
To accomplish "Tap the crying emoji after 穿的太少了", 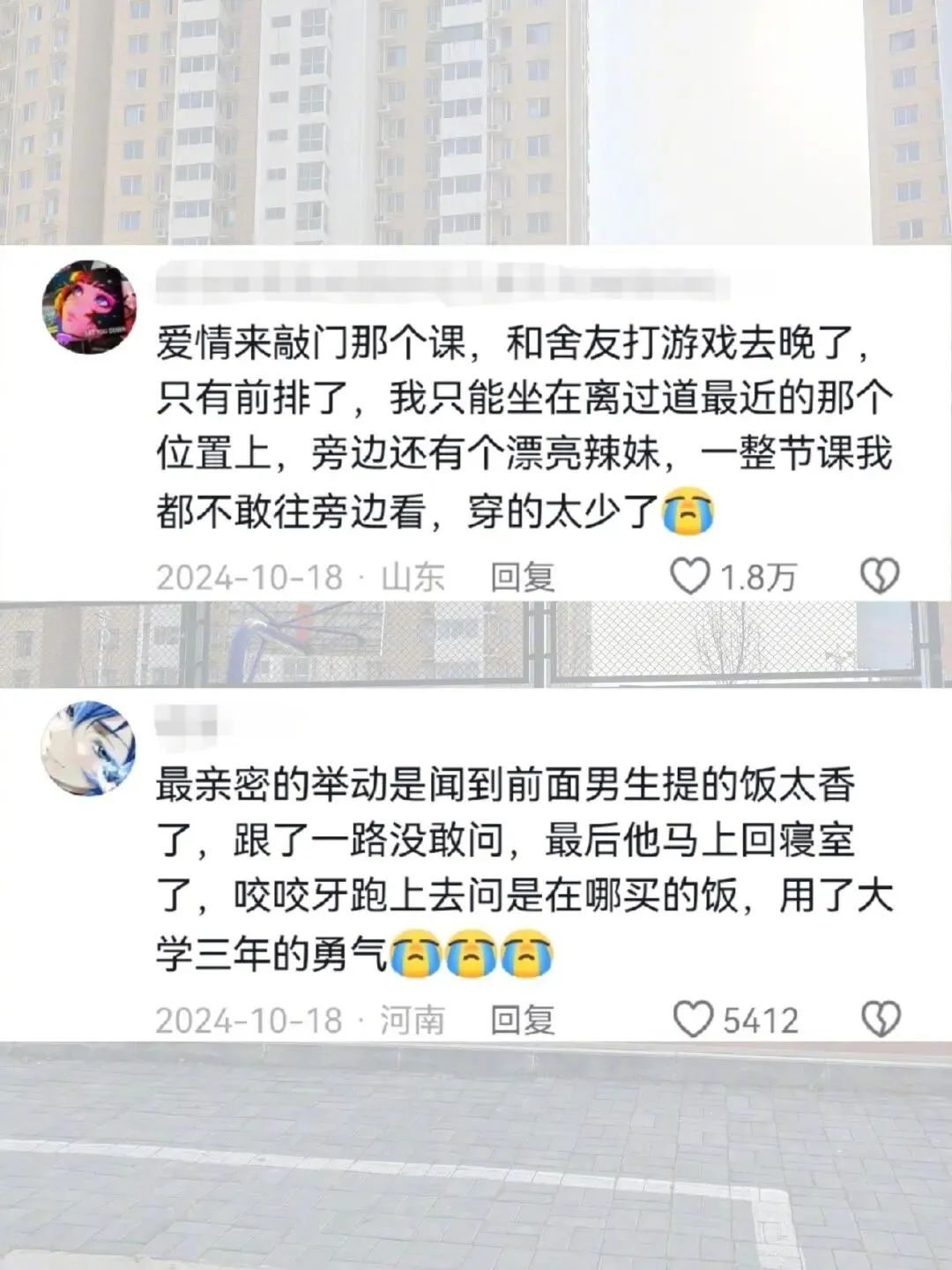I will point(688,512).
